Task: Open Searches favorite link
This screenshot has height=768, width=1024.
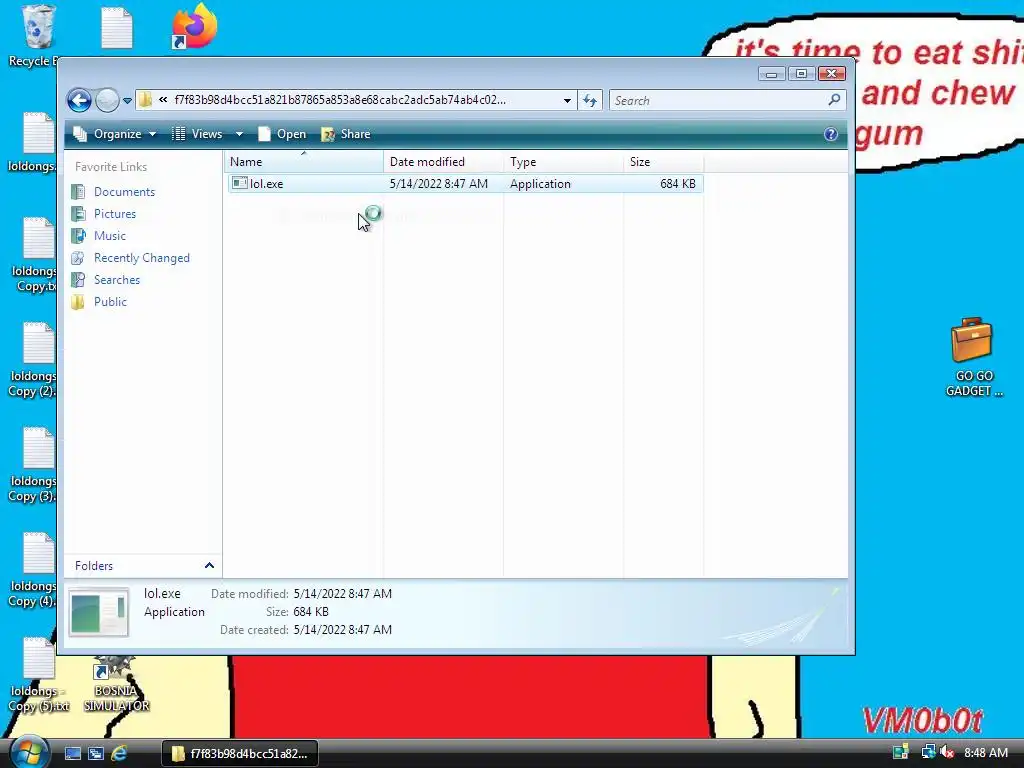Action: click(x=117, y=280)
